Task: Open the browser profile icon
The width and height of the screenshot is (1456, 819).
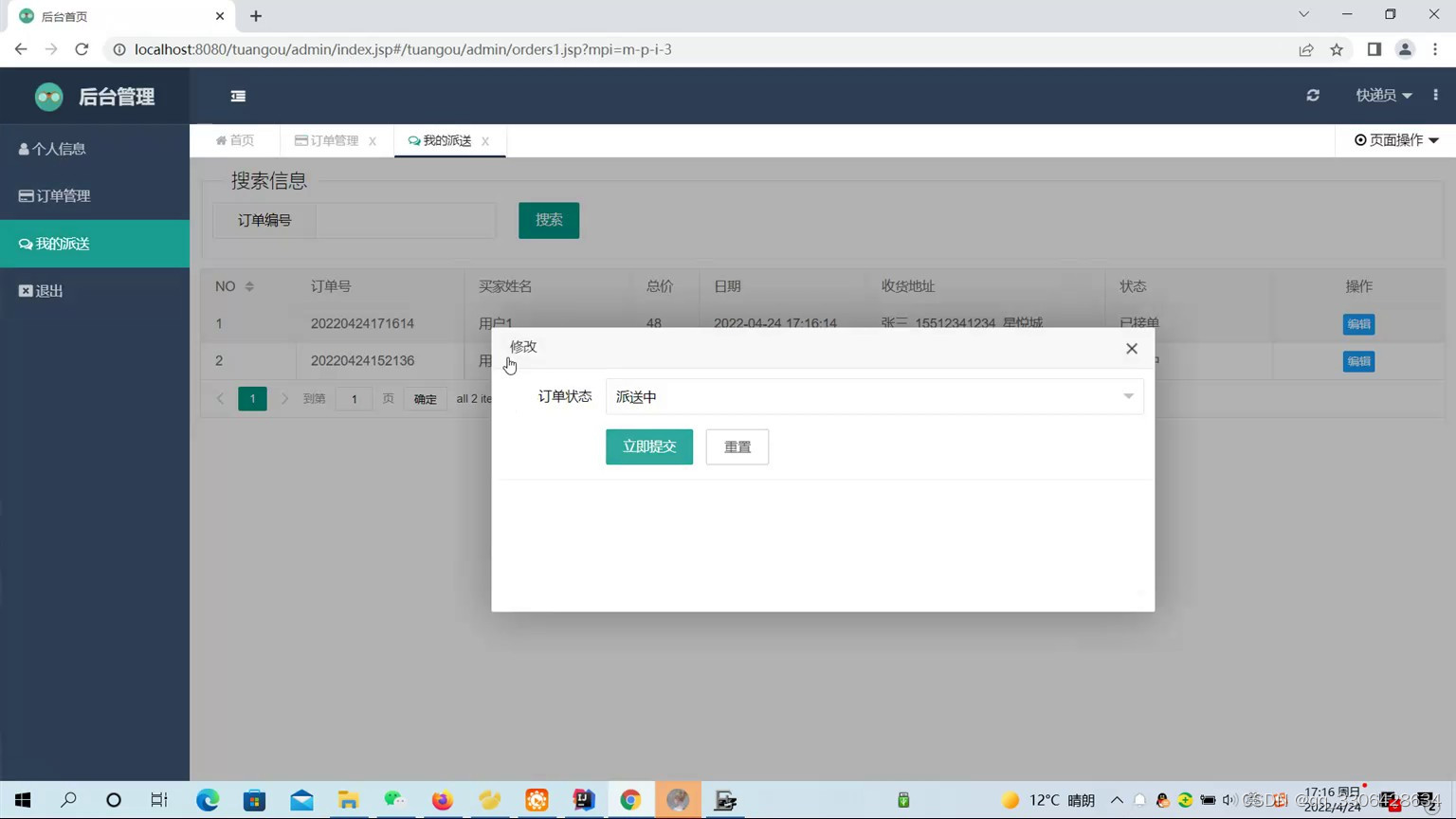Action: point(1405,49)
